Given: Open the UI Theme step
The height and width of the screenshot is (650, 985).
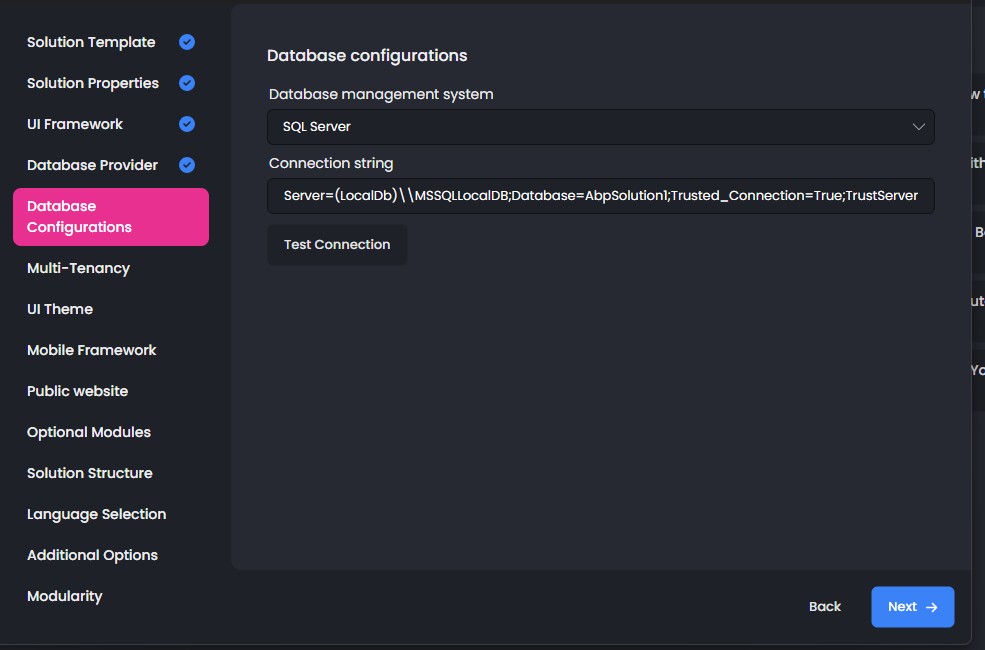Looking at the screenshot, I should tap(60, 309).
